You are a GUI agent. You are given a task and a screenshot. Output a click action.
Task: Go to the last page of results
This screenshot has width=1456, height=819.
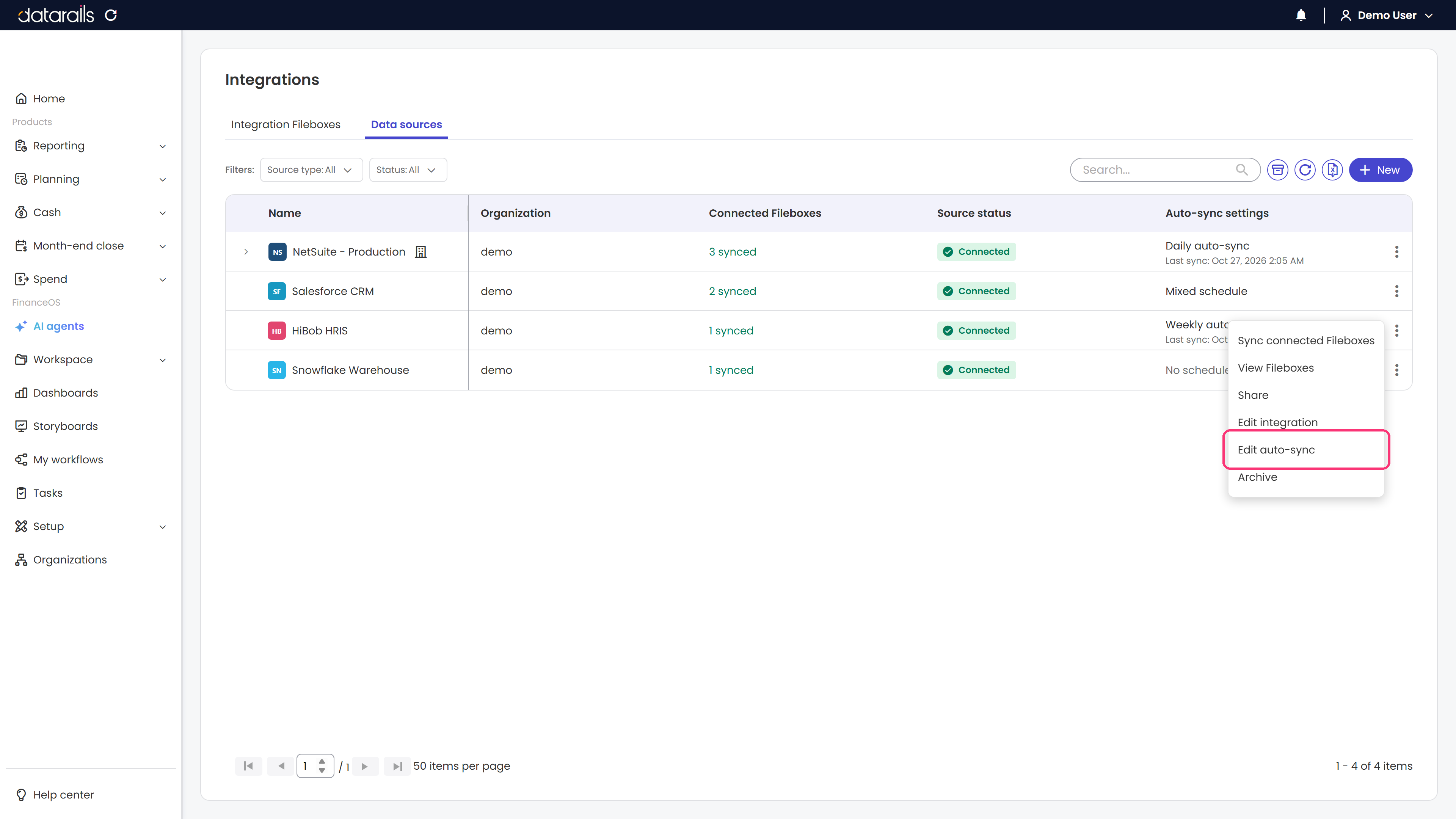[x=397, y=766]
